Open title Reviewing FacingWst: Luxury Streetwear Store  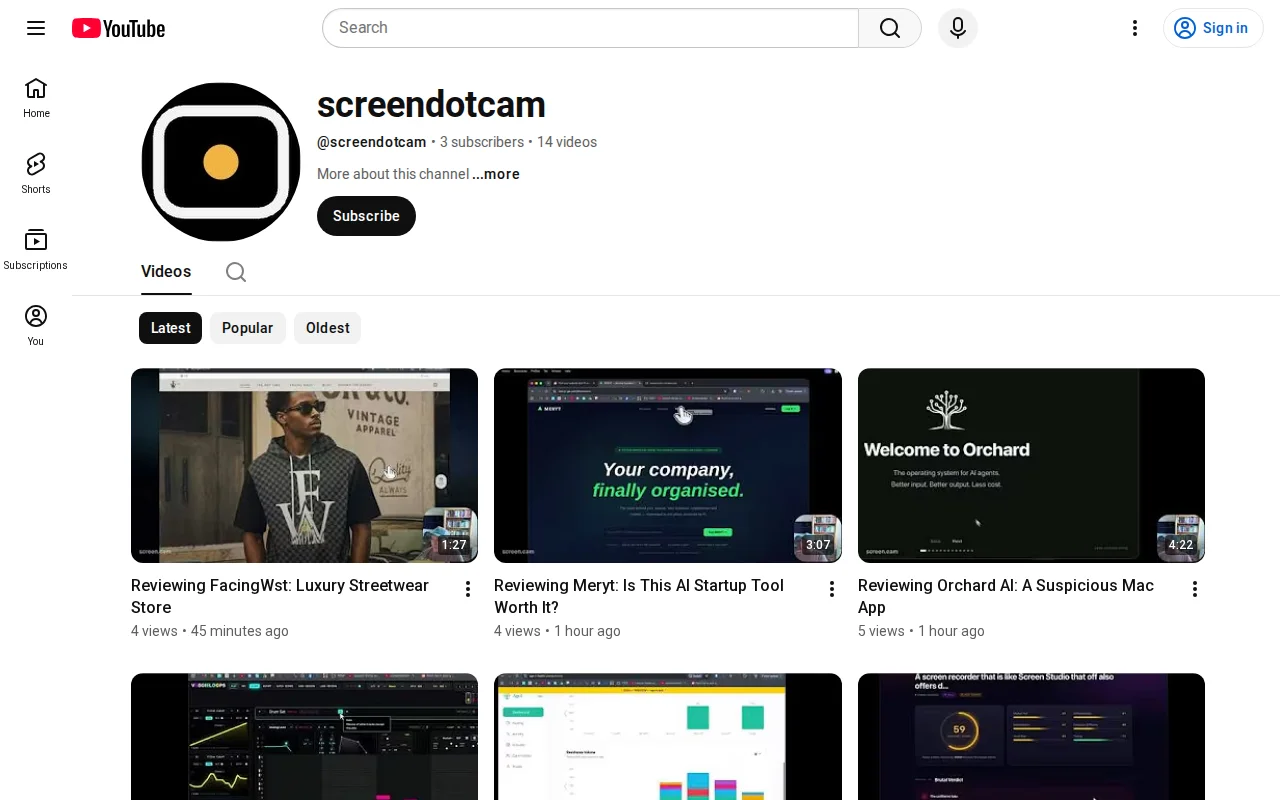coord(280,596)
